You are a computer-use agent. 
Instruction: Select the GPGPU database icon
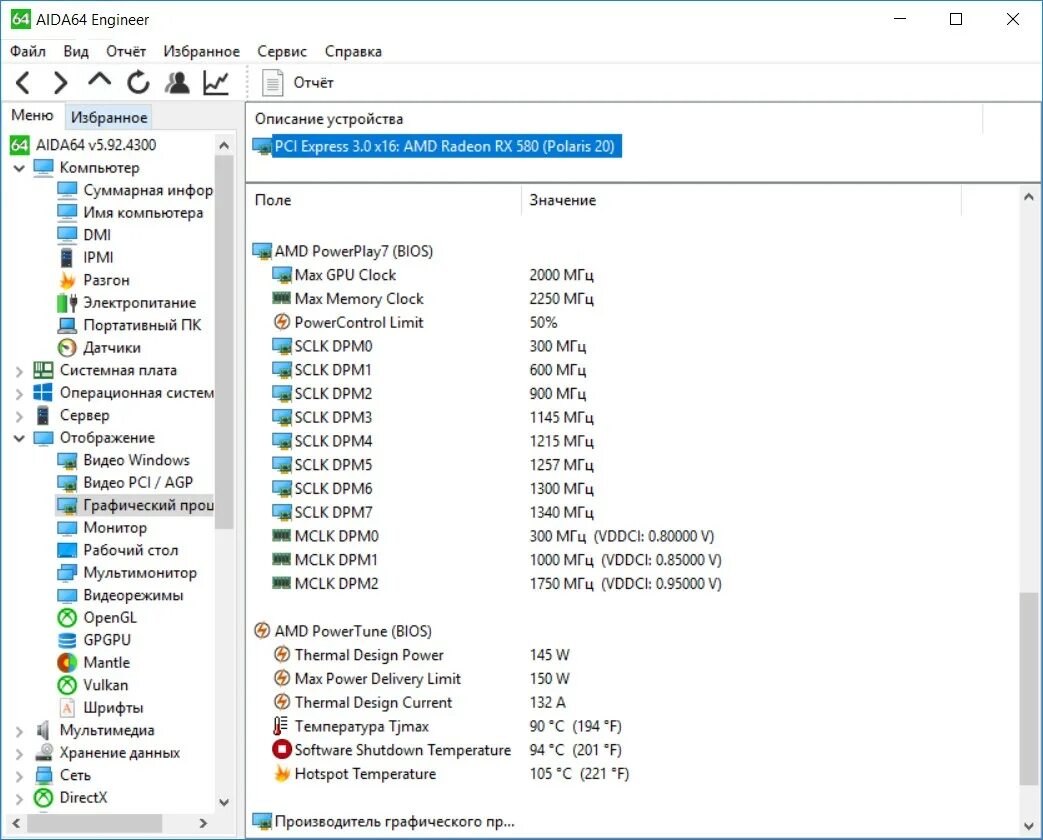[x=67, y=640]
